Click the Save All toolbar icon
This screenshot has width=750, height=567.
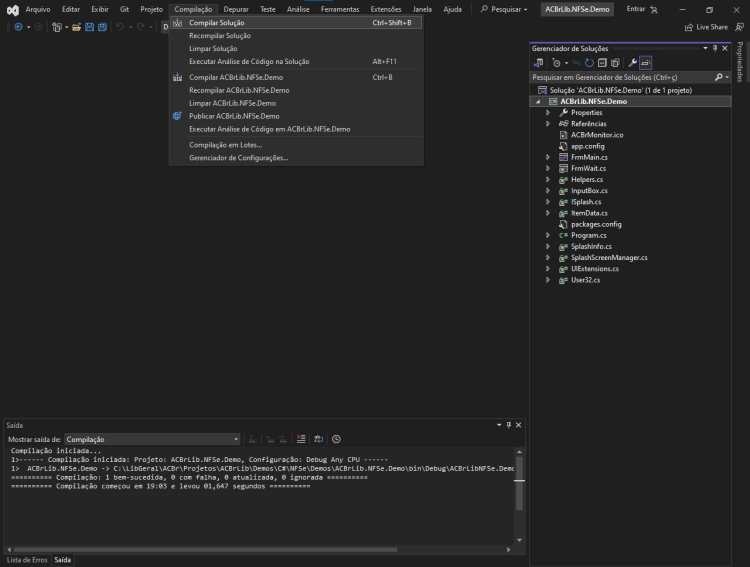click(x=102, y=27)
